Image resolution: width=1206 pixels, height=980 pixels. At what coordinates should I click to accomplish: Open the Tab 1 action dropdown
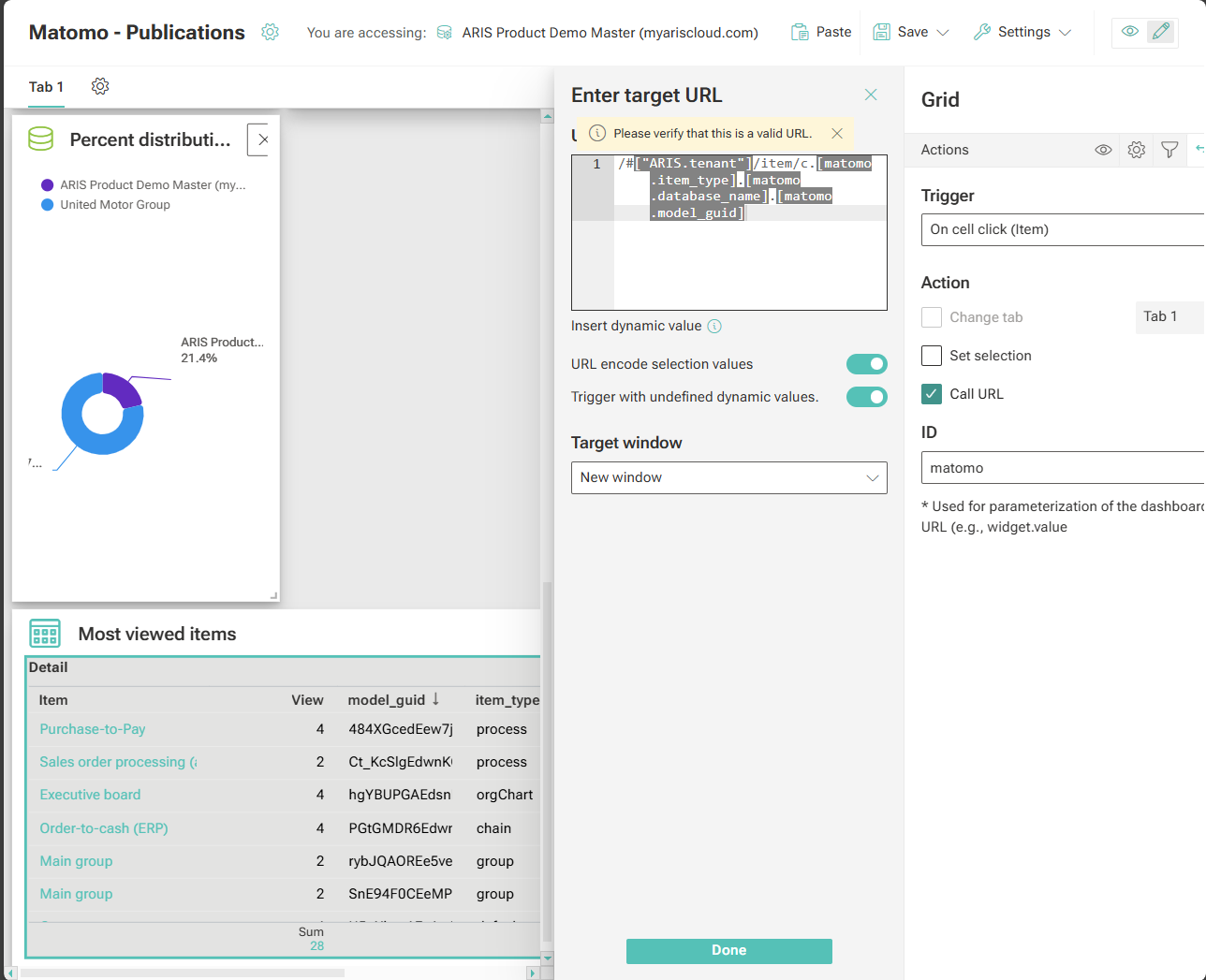point(1169,317)
